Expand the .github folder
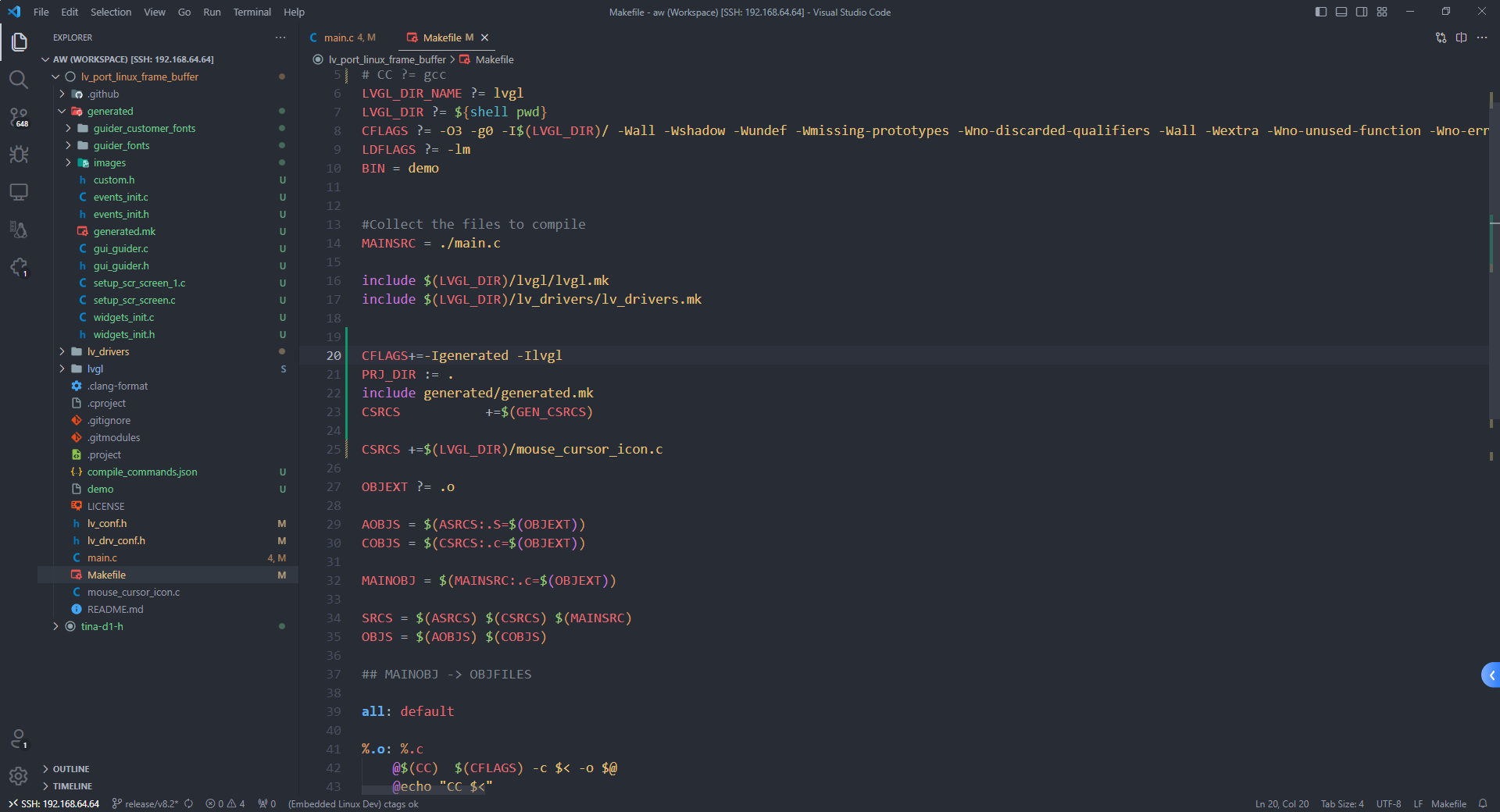Viewport: 1500px width, 812px height. [x=62, y=94]
